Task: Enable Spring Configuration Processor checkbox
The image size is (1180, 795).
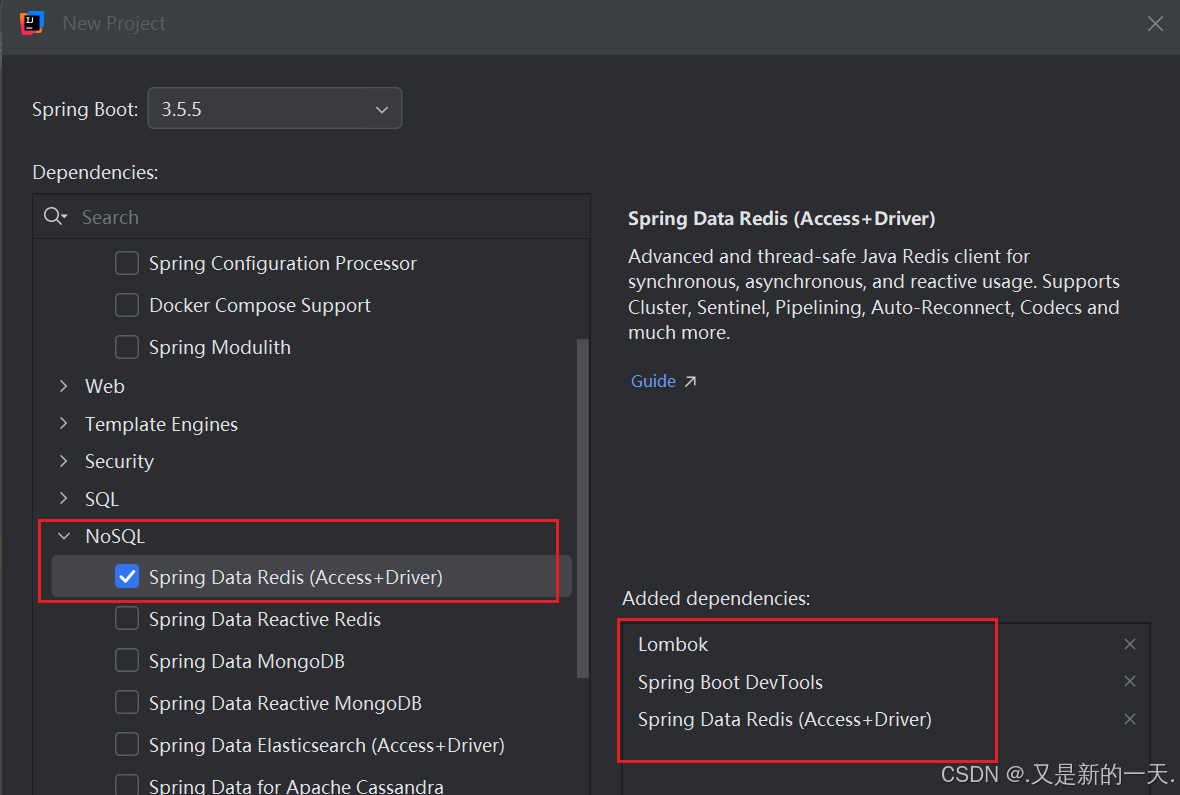Action: click(127, 263)
